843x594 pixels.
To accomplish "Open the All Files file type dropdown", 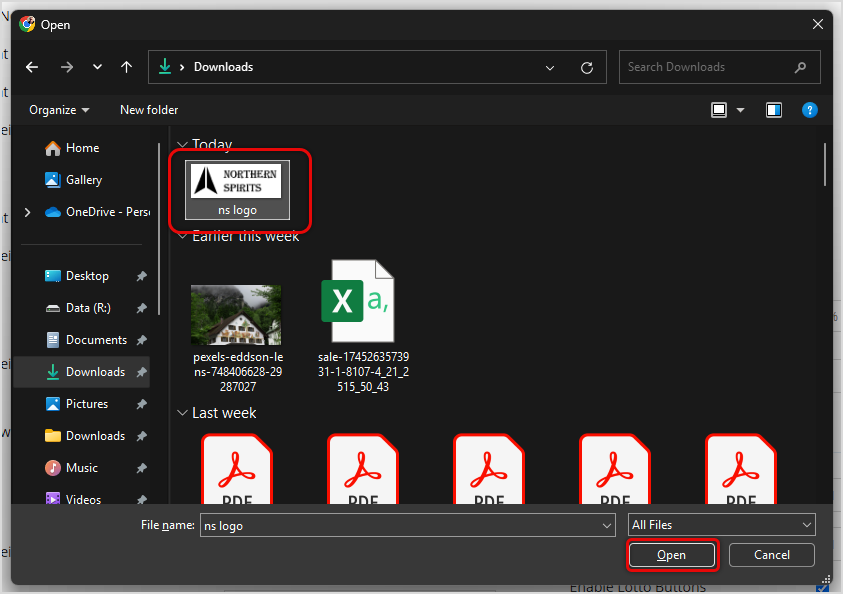I will tap(720, 524).
